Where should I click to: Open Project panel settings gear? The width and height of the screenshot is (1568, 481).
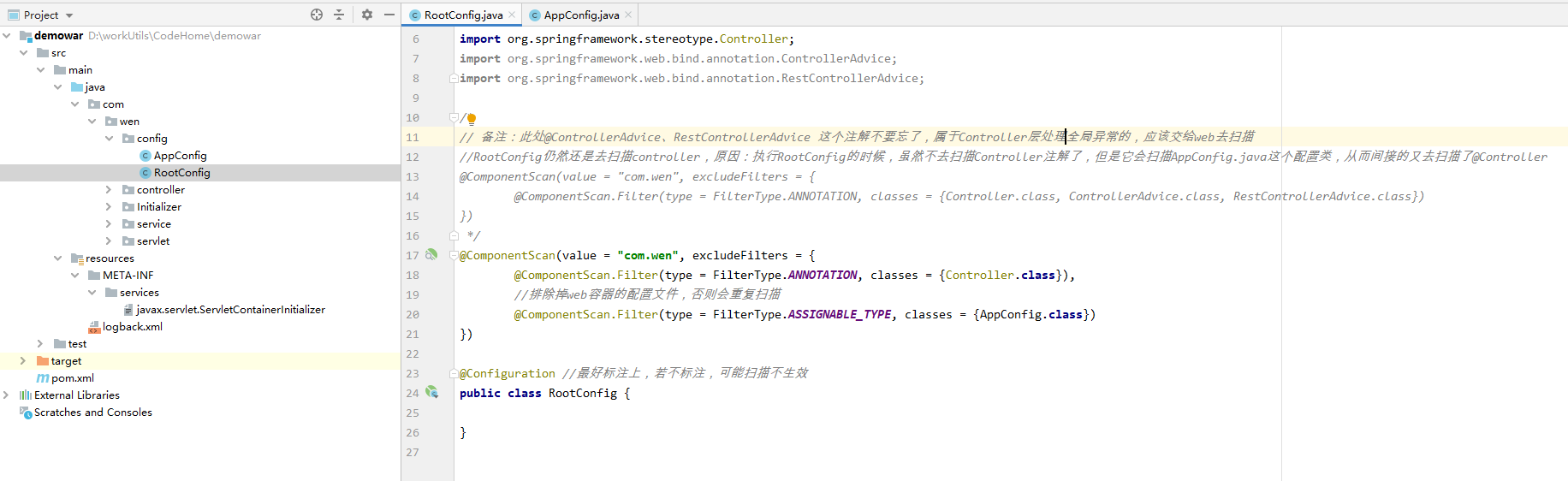[x=367, y=15]
